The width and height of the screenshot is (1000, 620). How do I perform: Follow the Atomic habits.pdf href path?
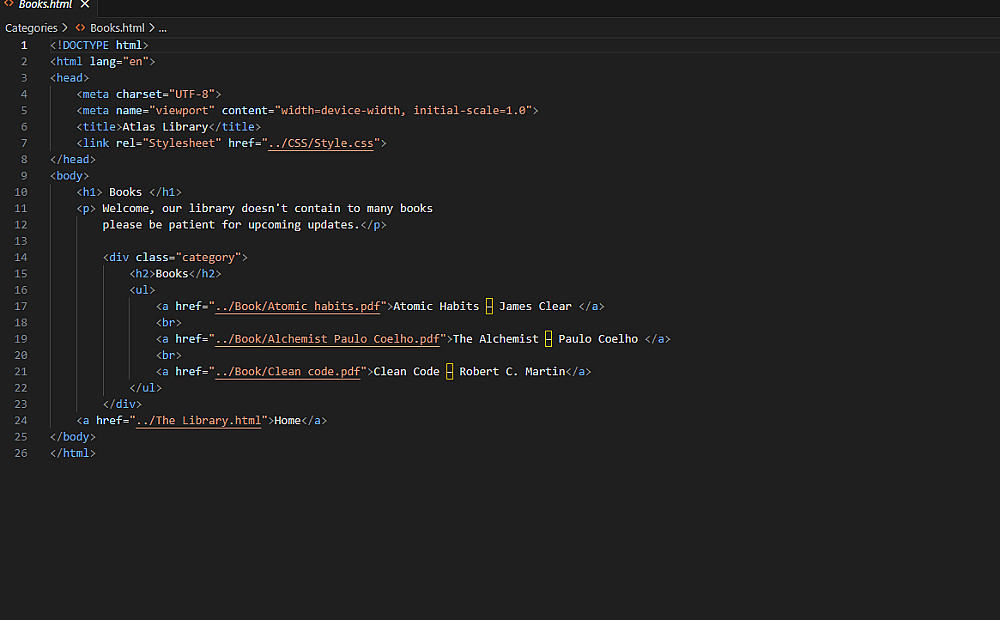[297, 306]
